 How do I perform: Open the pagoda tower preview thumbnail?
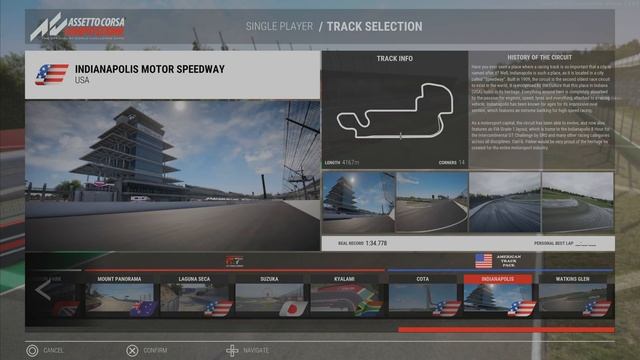[359, 202]
